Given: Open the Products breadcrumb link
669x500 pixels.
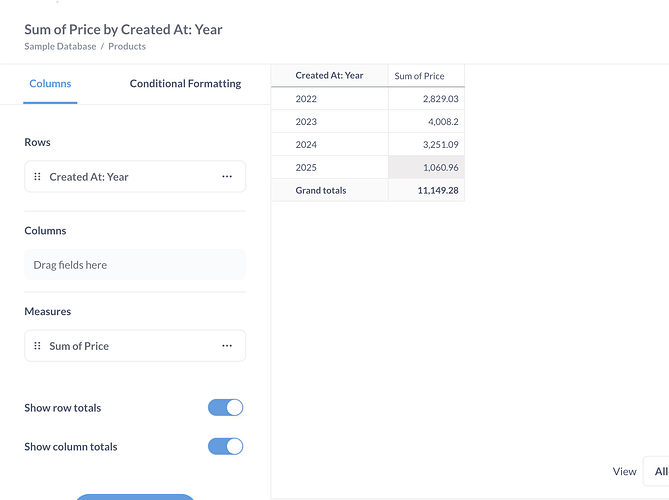Looking at the screenshot, I should pyautogui.click(x=127, y=47).
